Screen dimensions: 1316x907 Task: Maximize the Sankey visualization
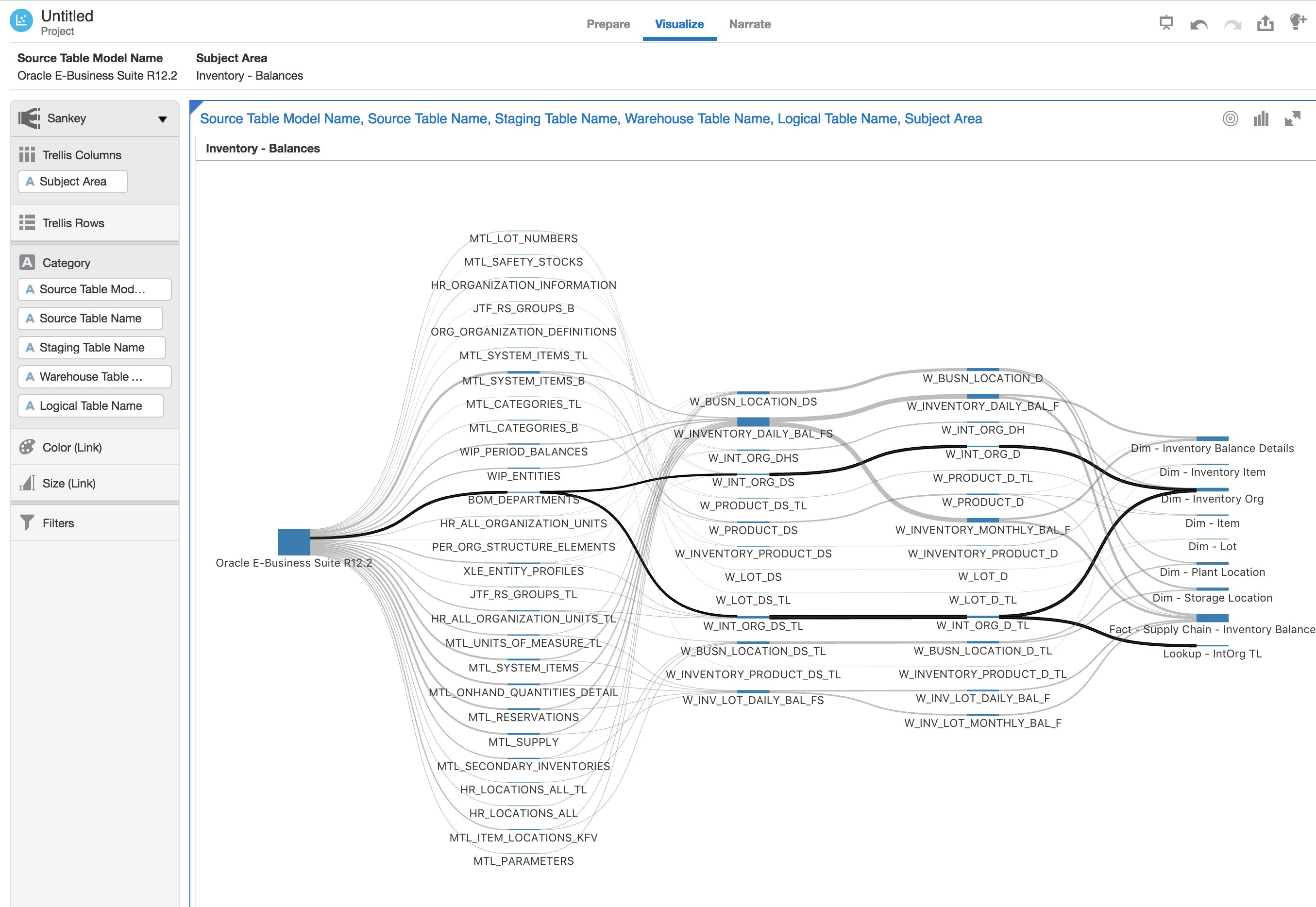click(x=1293, y=118)
